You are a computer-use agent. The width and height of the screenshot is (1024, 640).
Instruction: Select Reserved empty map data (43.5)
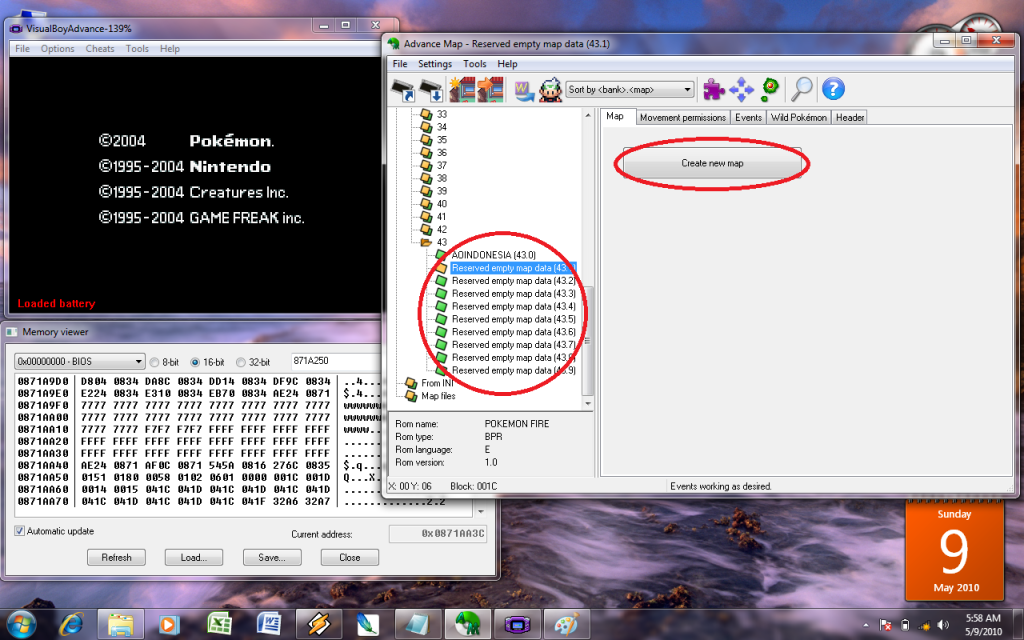(x=513, y=319)
